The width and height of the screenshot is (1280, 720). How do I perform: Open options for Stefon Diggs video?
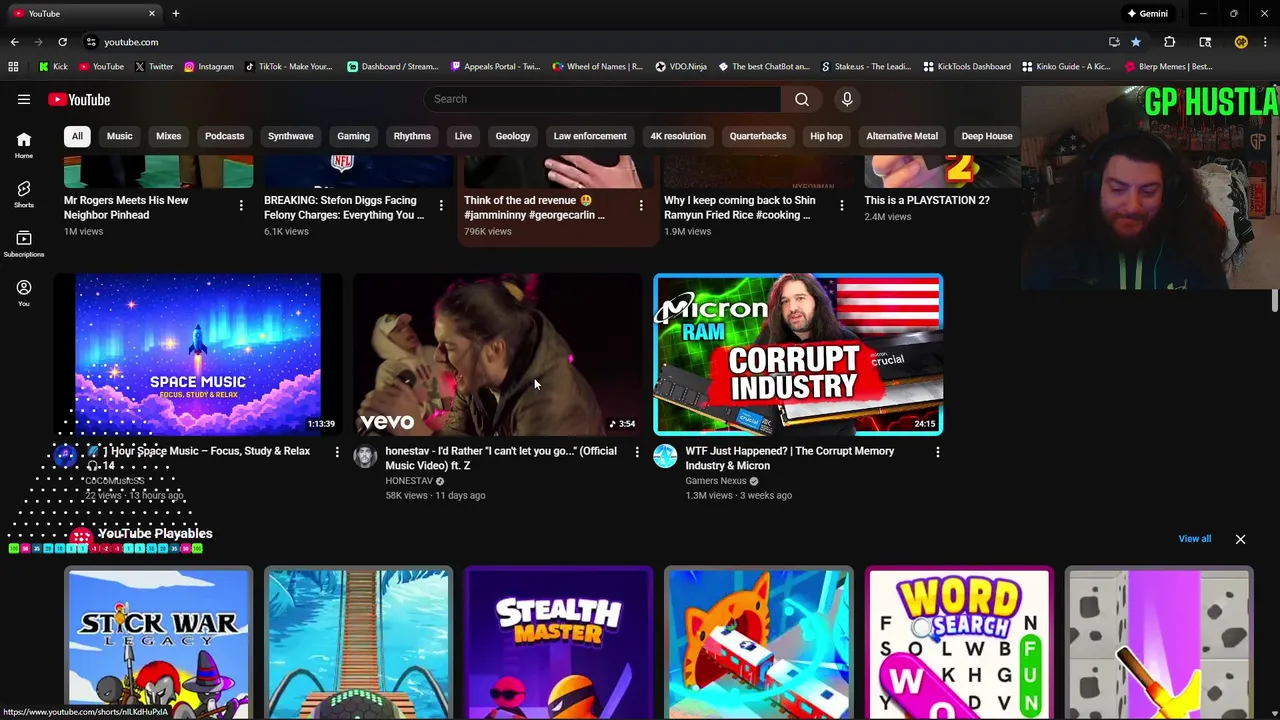(441, 206)
